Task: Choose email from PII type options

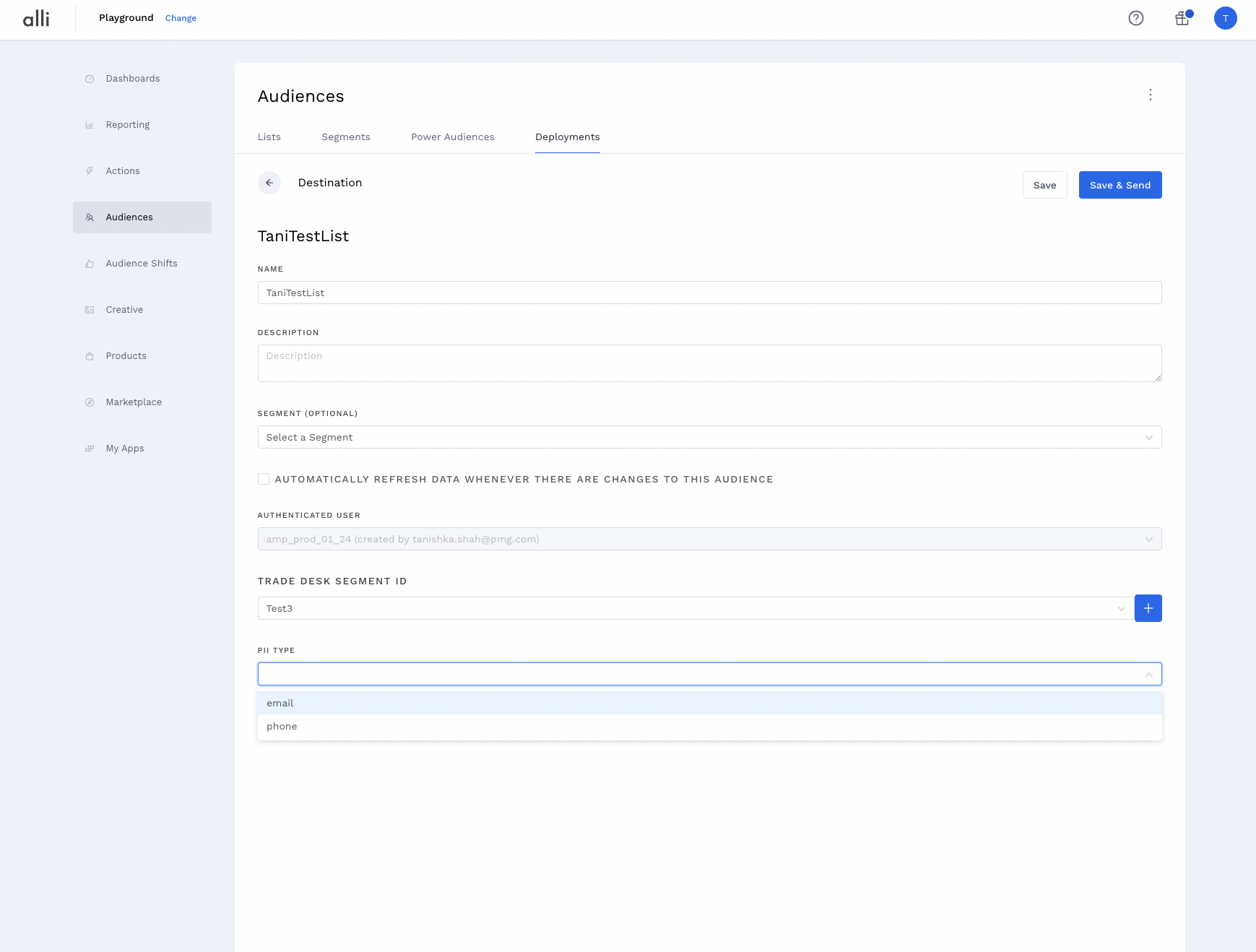Action: point(280,703)
